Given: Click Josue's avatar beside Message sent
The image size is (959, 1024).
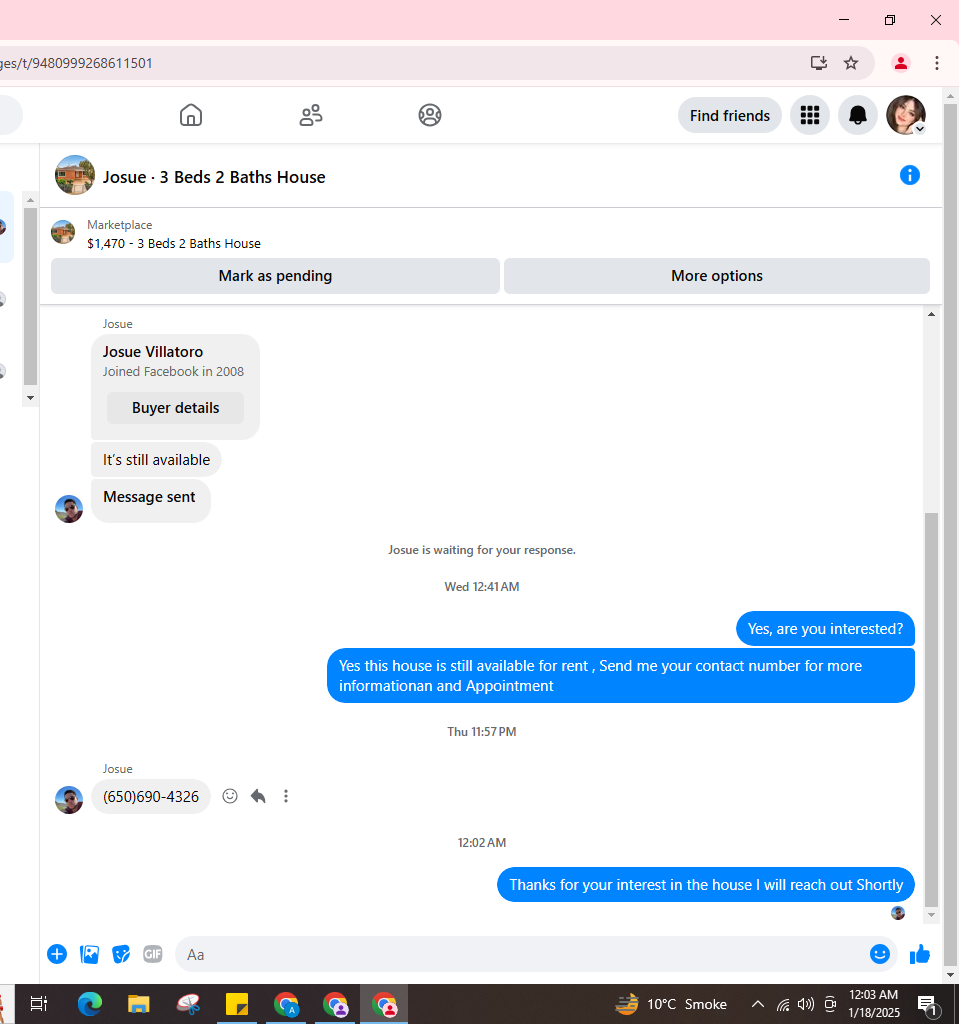Looking at the screenshot, I should pyautogui.click(x=69, y=509).
